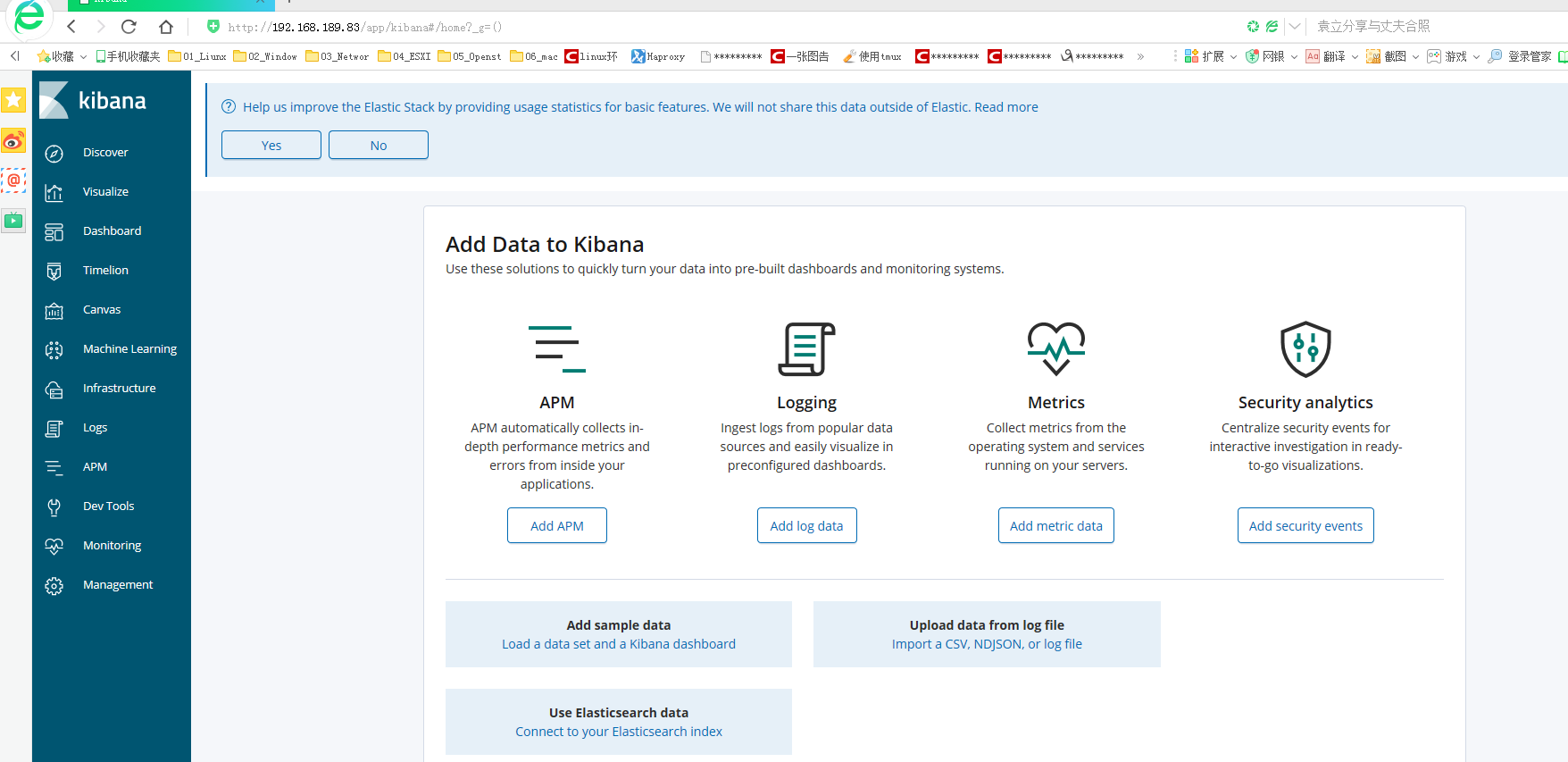This screenshot has height=762, width=1568.
Task: Expand the 翻译 translate dropdown
Action: [x=1355, y=56]
